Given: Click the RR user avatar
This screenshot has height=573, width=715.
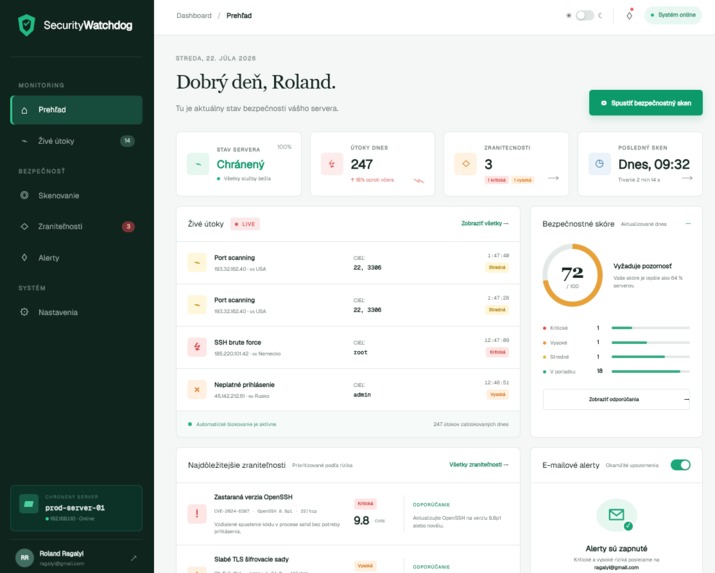Looking at the screenshot, I should tap(25, 558).
